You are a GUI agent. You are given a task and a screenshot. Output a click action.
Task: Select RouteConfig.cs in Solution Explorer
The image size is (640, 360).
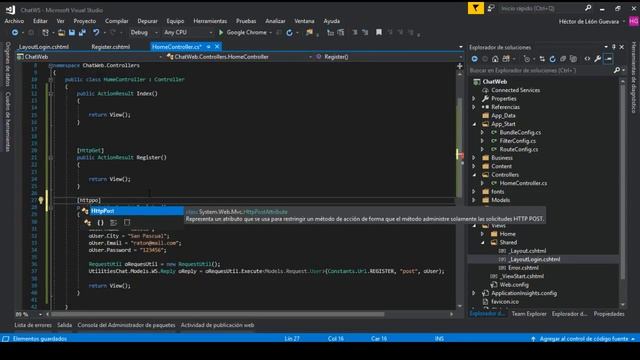click(519, 149)
